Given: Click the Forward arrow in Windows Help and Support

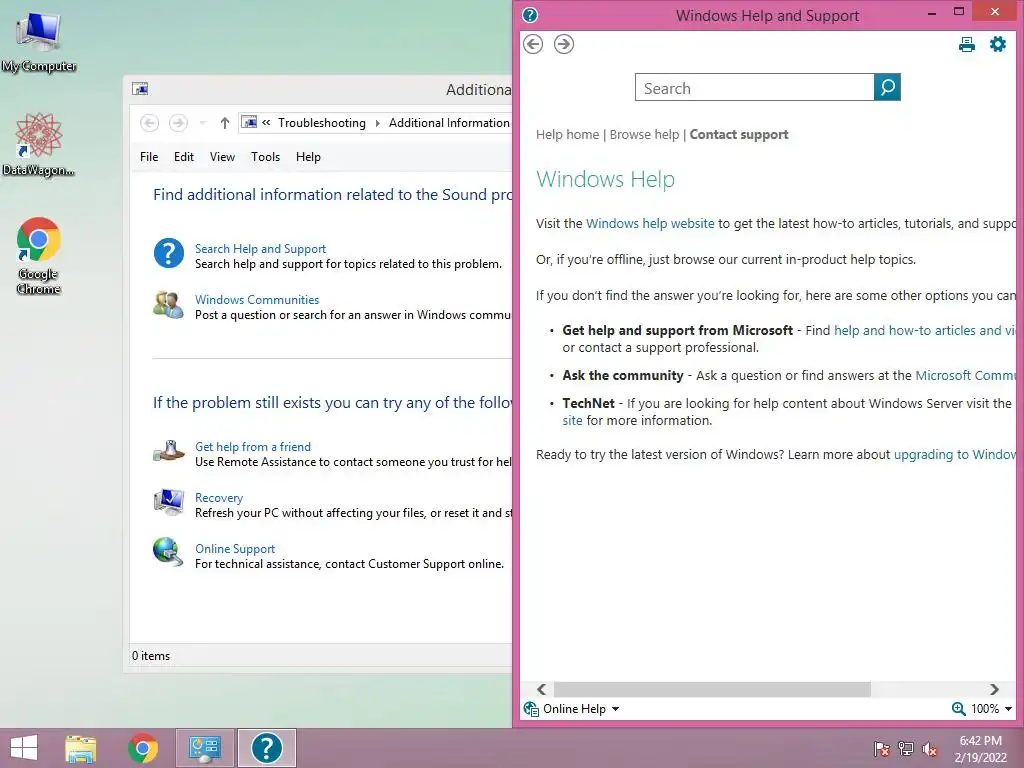Looking at the screenshot, I should [564, 44].
